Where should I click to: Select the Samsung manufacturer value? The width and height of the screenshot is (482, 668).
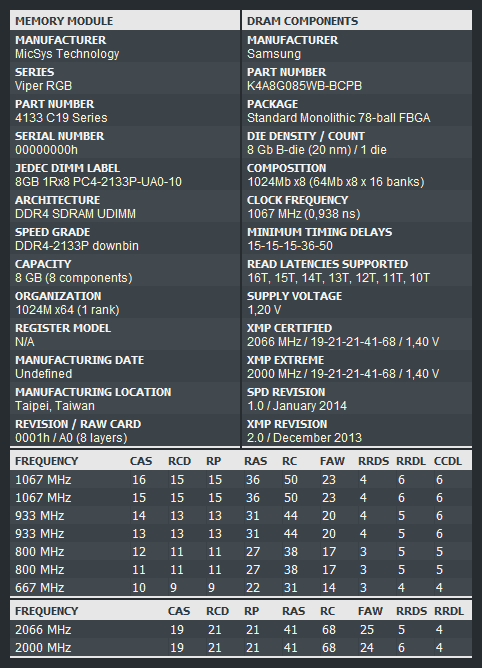[x=274, y=54]
